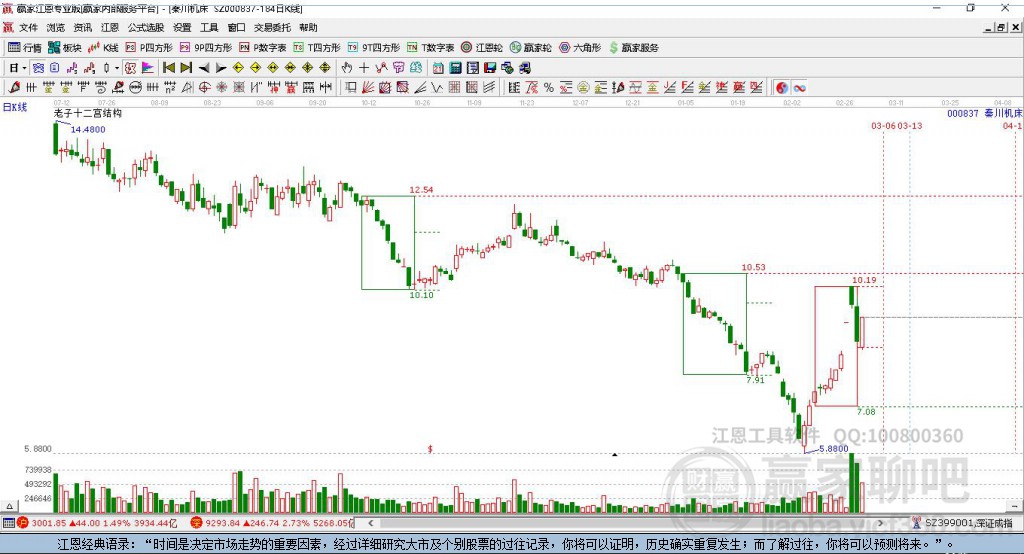Click the Shanghai index 3001.85 status entry
Viewport: 1024px width, 554px height.
(x=98, y=523)
